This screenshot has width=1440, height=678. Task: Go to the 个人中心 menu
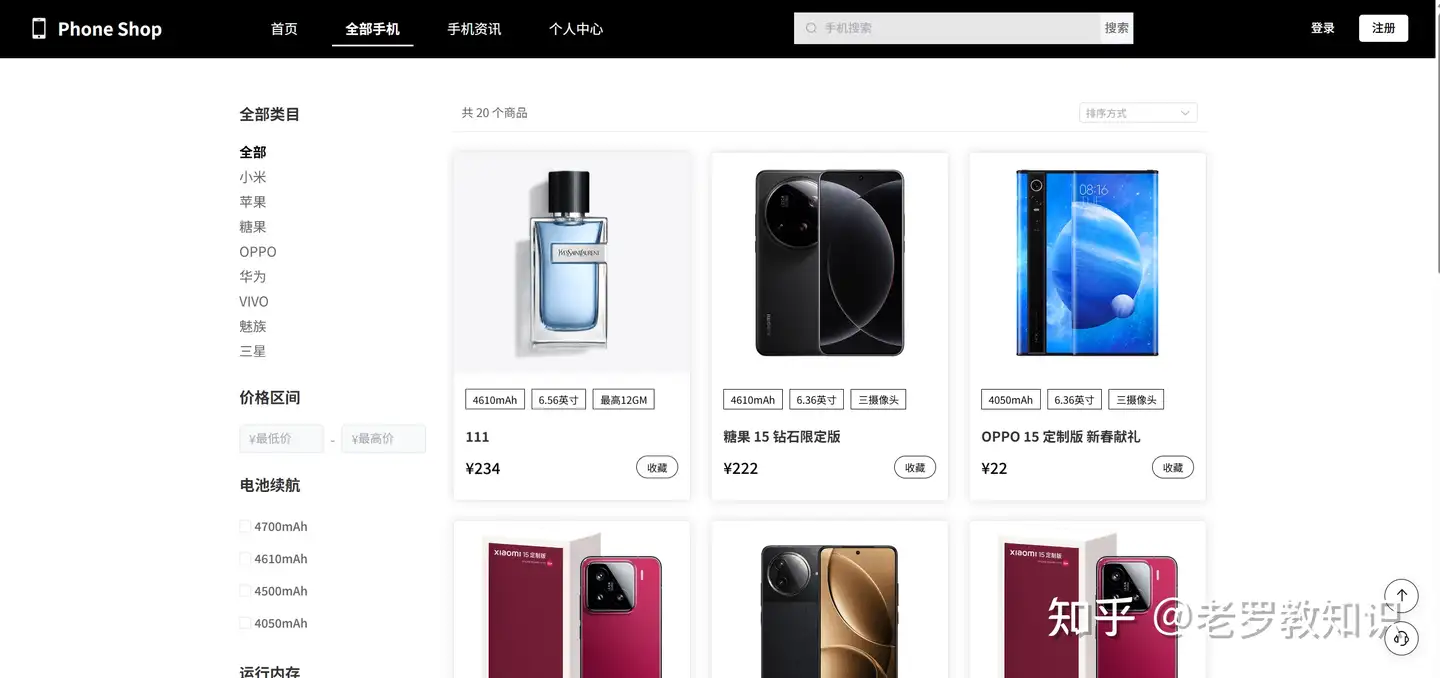click(576, 29)
